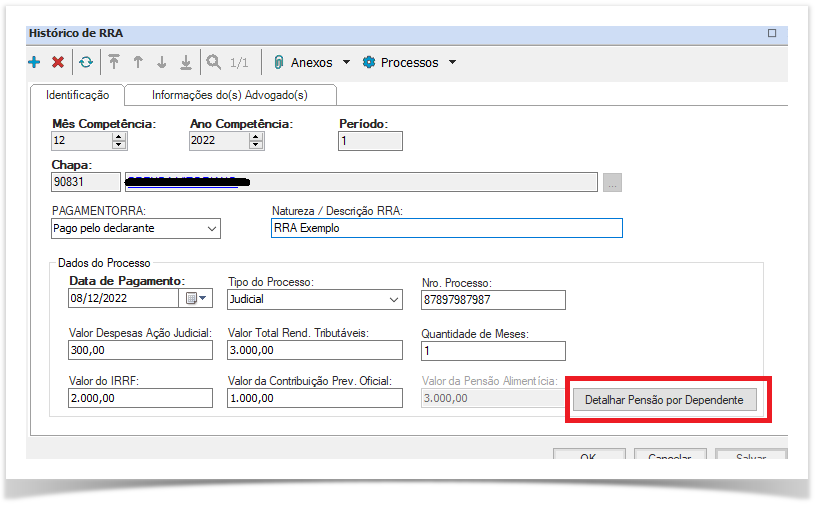This screenshot has width=822, height=508.
Task: Open the Data de Pagamento calendar picker
Action: (196, 298)
